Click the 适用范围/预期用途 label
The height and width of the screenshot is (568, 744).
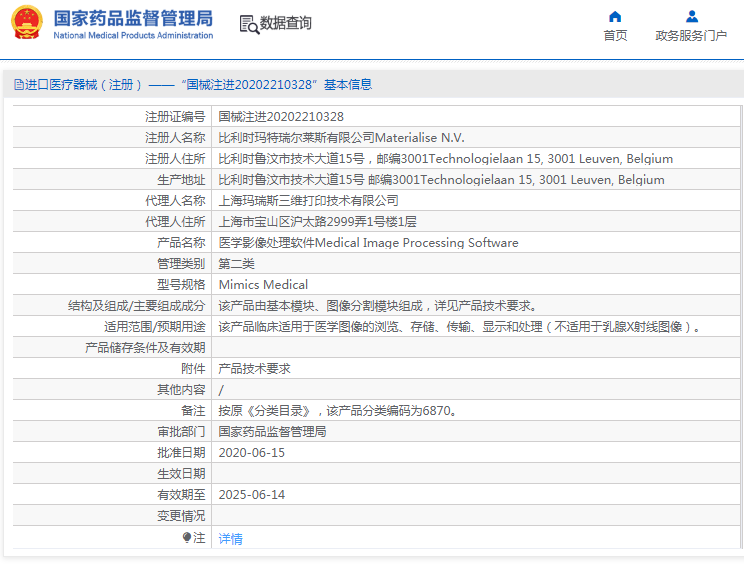155,326
